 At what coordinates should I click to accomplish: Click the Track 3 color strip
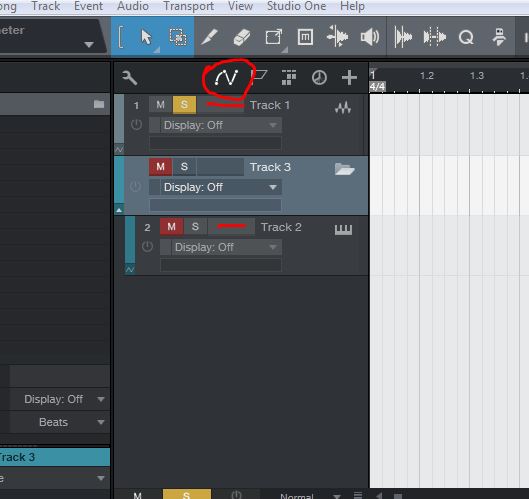pyautogui.click(x=119, y=180)
